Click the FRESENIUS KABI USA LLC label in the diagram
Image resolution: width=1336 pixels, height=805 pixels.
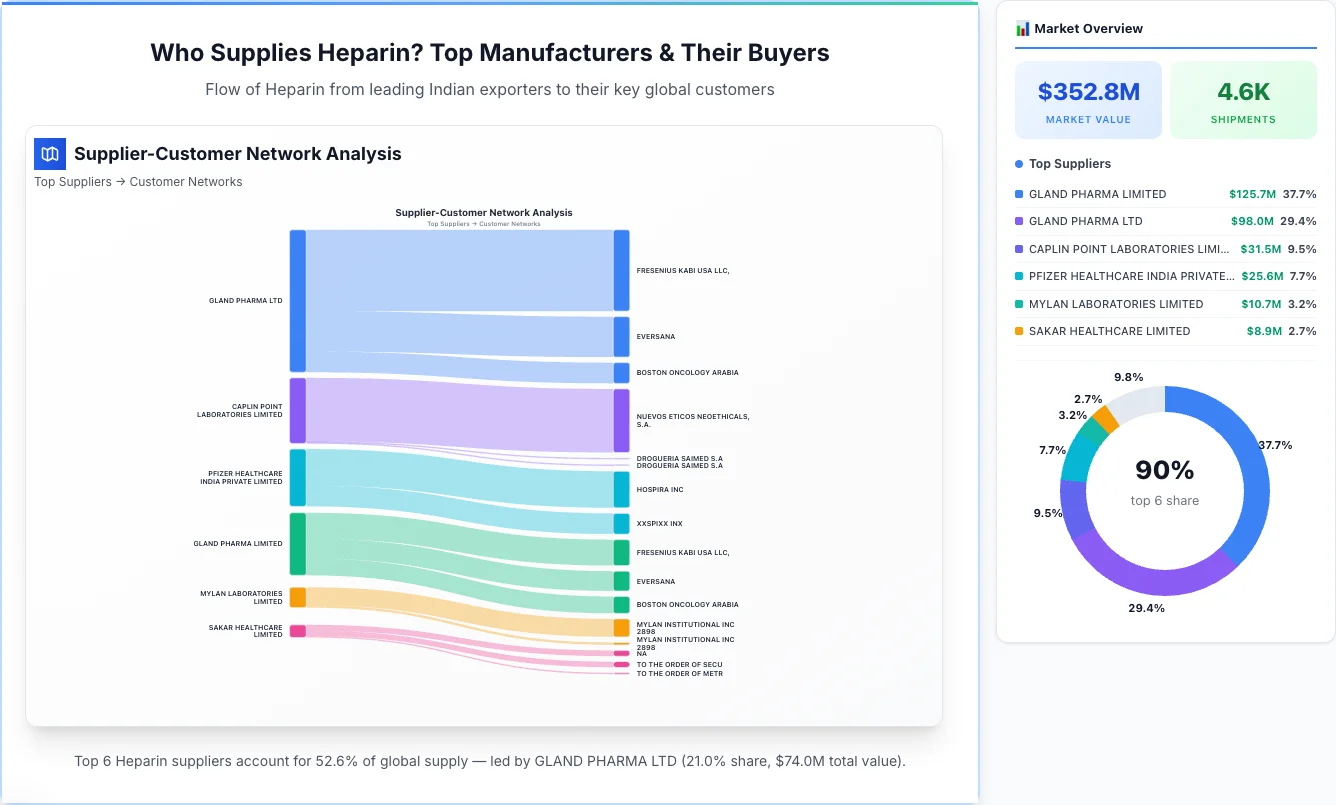point(684,269)
